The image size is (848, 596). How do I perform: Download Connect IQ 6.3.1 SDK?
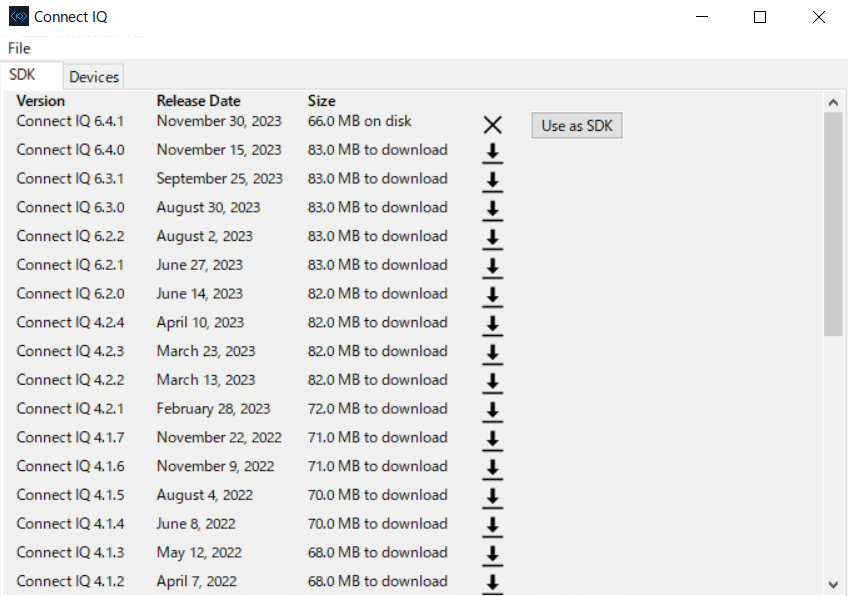[492, 181]
